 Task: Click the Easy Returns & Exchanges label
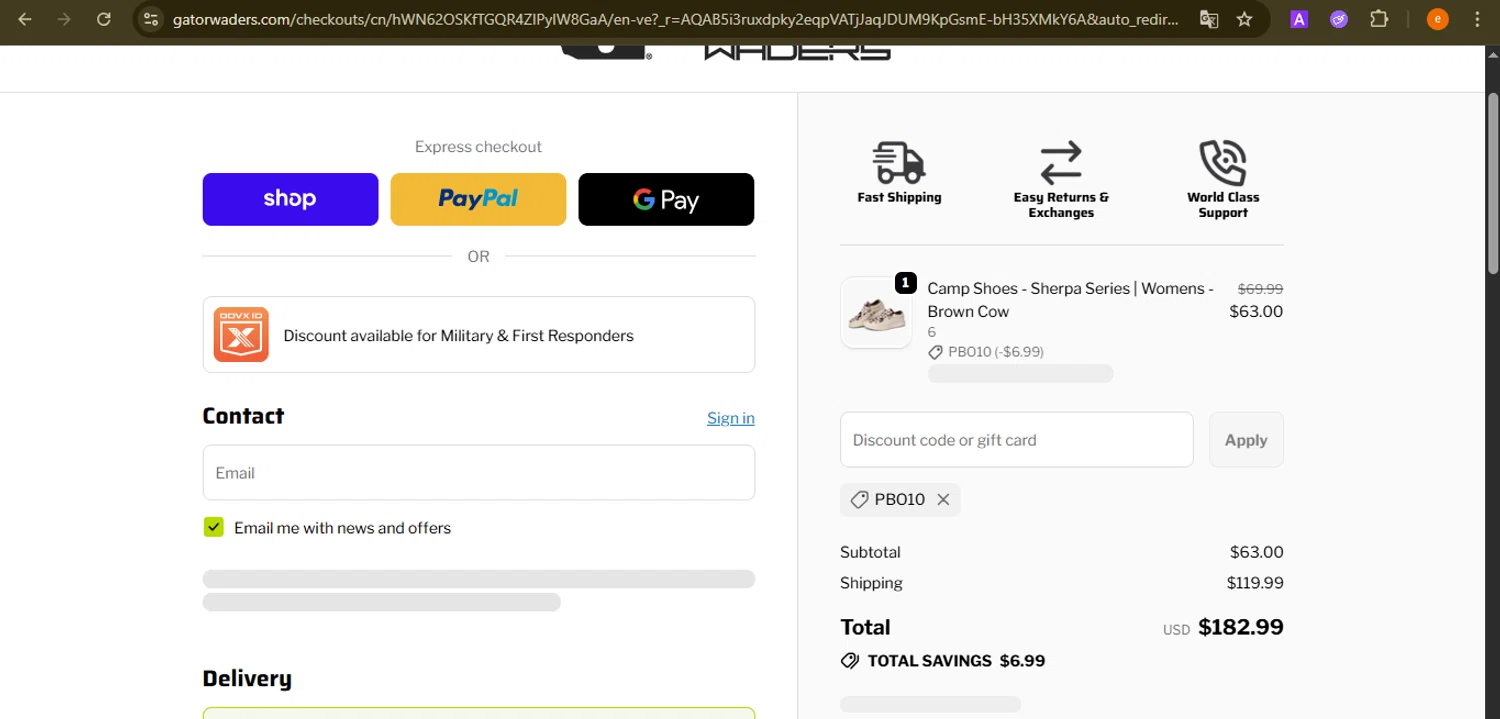[1061, 205]
